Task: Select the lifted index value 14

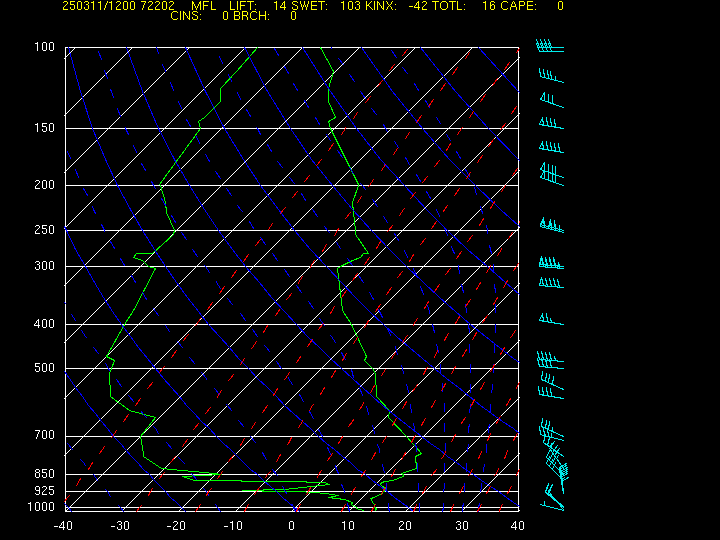Action: click(x=279, y=6)
